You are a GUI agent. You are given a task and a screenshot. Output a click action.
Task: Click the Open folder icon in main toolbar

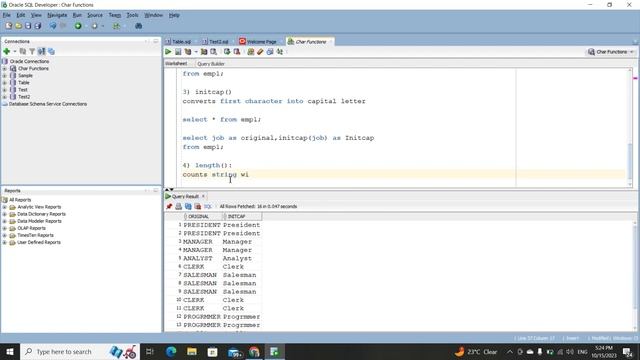(18, 26)
